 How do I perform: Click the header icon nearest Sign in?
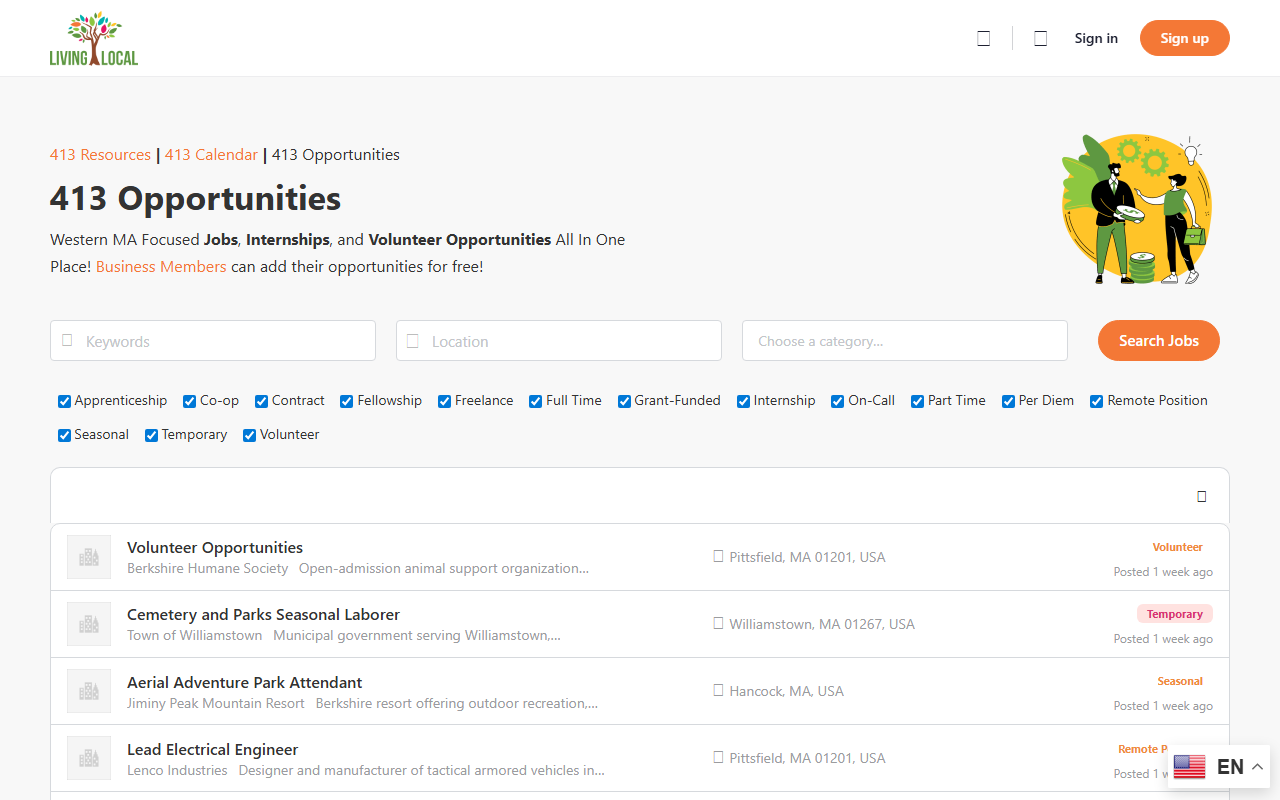(x=1041, y=39)
